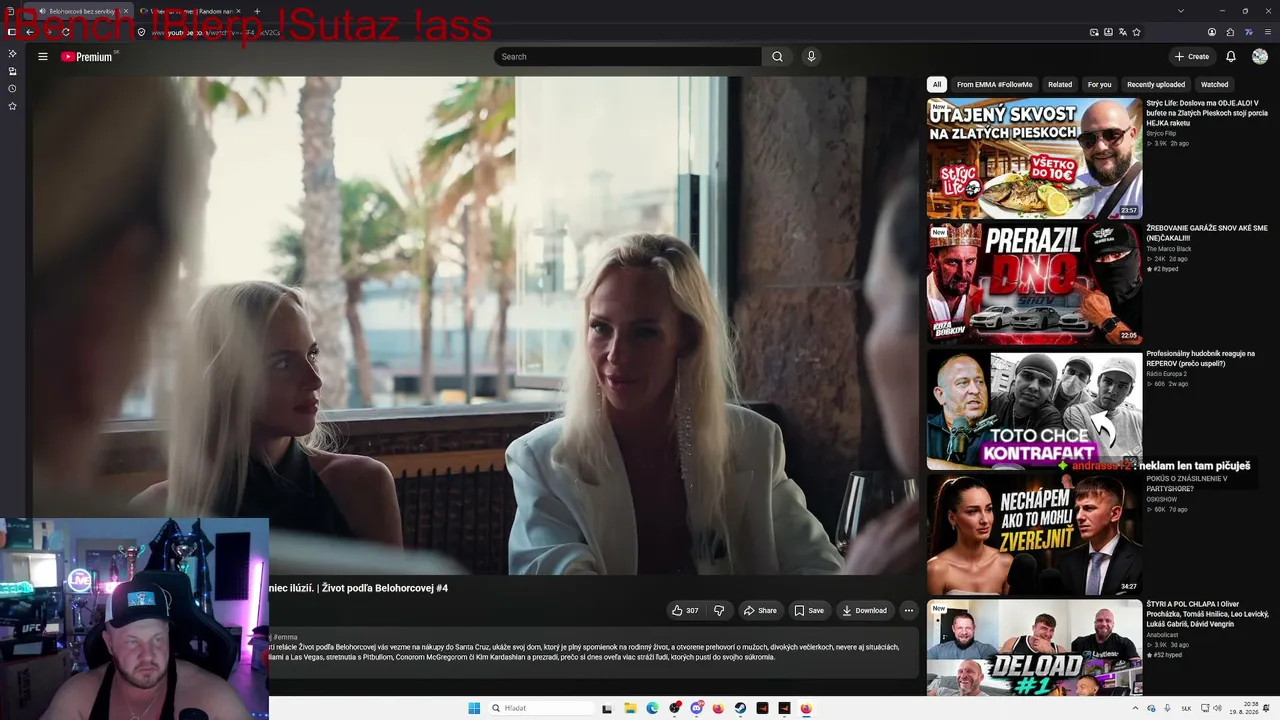
Task: Open the Nechápem ako to mohli thumbnail
Action: [x=1034, y=534]
